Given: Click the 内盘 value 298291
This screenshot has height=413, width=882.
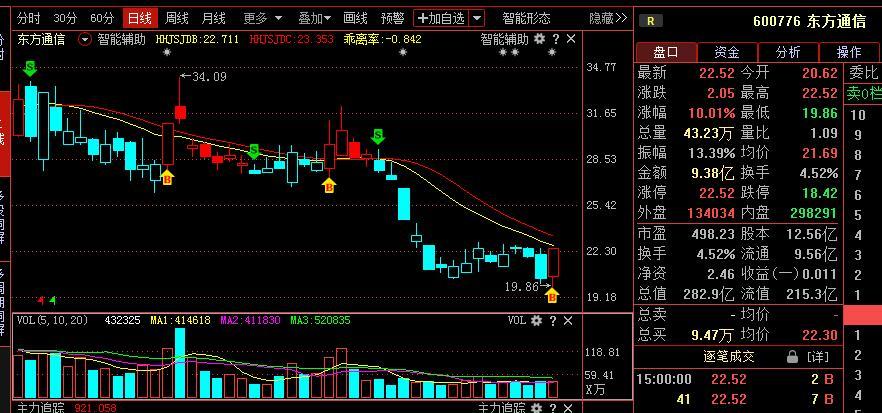Looking at the screenshot, I should coord(813,214).
